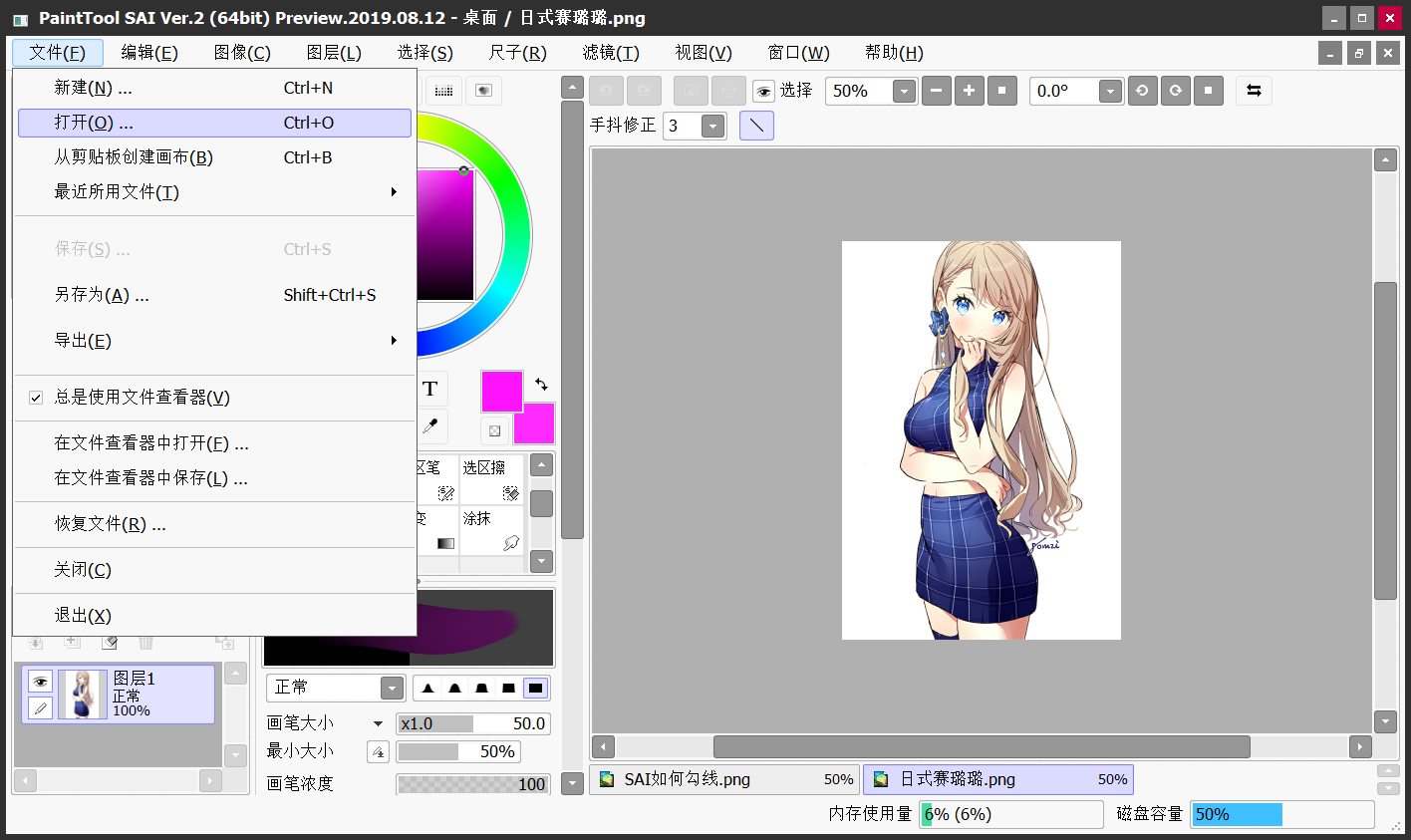Expand the 最近所用文件 submenu

pos(214,192)
